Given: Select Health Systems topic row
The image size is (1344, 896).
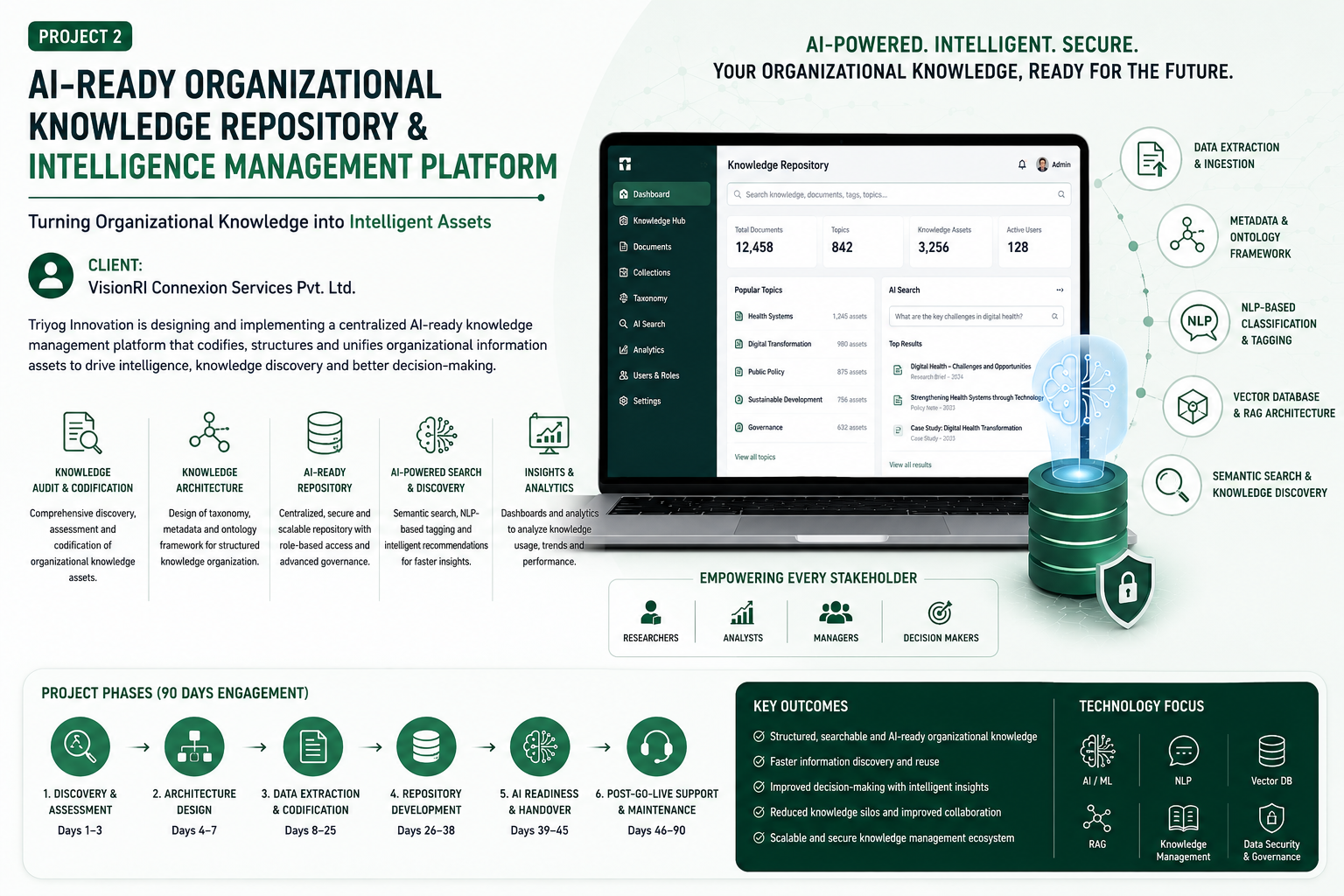Looking at the screenshot, I should pyautogui.click(x=801, y=316).
